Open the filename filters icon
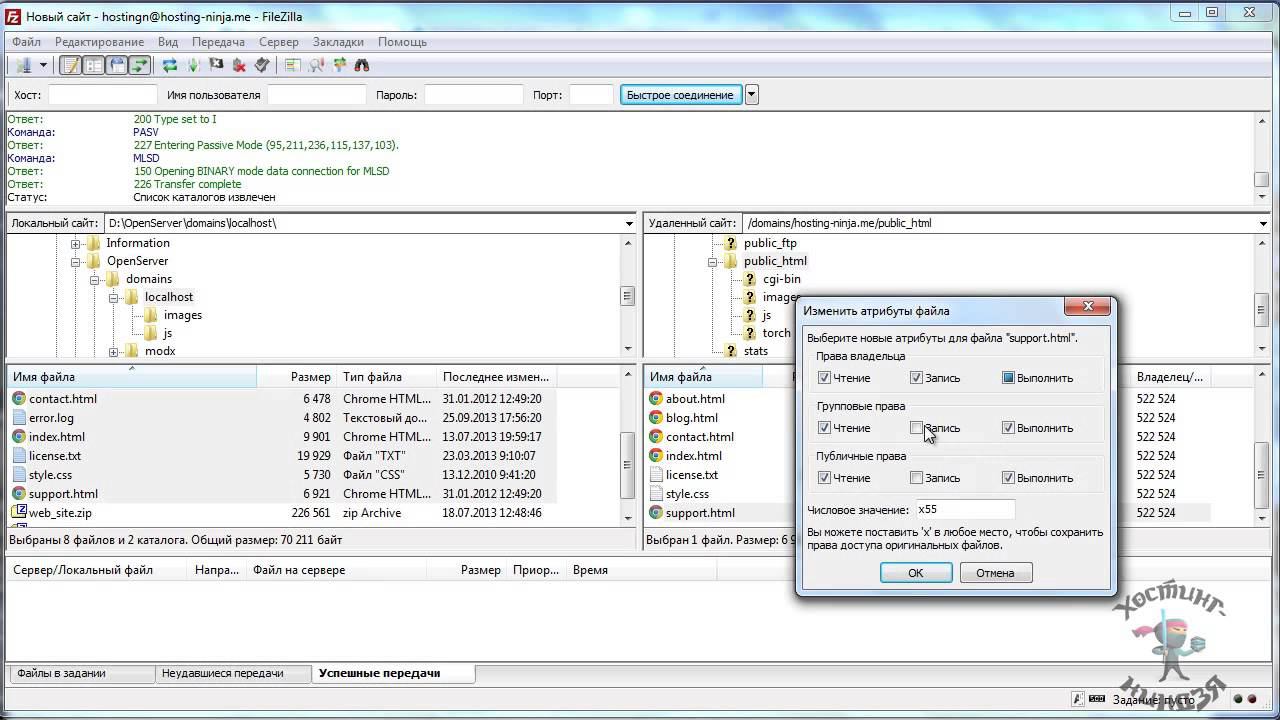 click(x=292, y=66)
